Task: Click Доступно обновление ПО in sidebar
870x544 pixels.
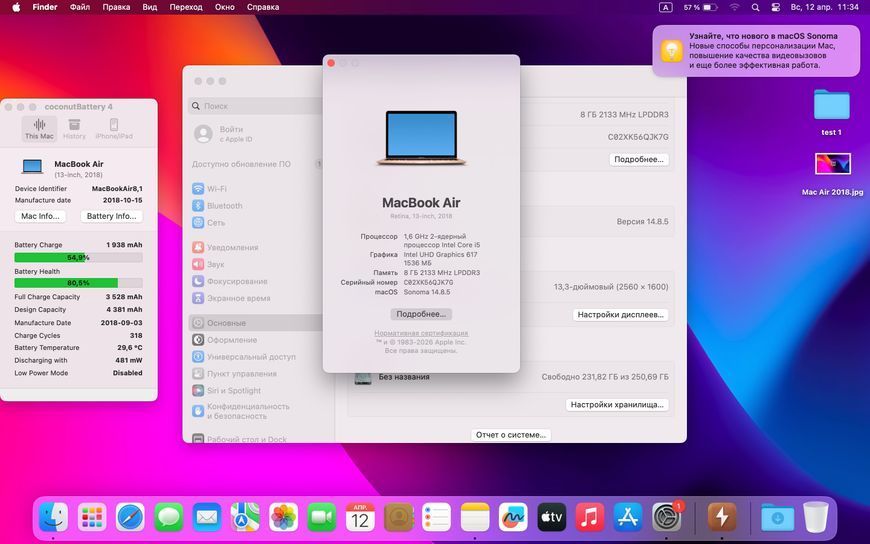Action: point(255,164)
